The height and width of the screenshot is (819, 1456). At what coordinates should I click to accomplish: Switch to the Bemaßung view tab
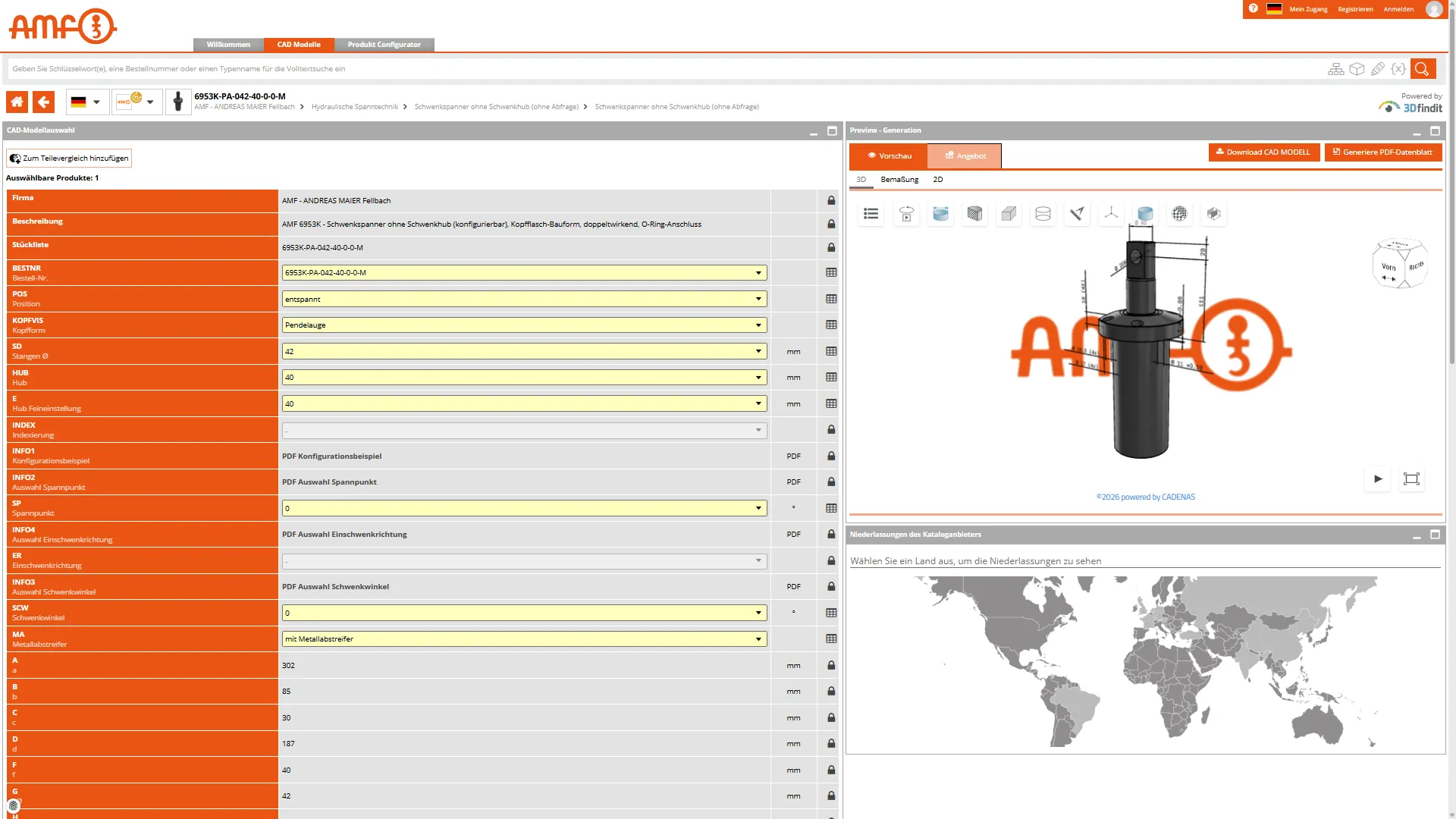tap(899, 180)
